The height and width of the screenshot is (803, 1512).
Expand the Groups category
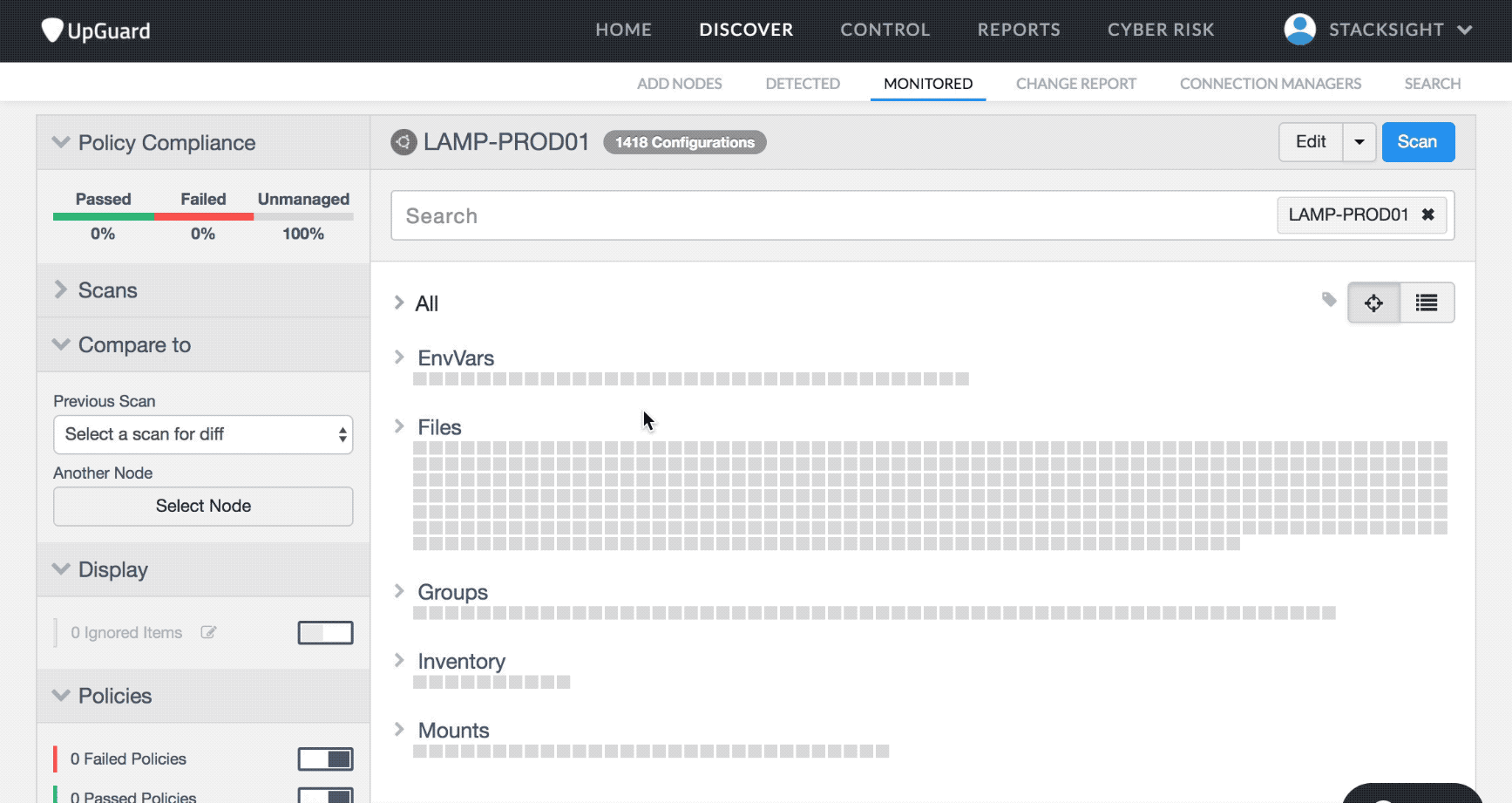pyautogui.click(x=399, y=590)
